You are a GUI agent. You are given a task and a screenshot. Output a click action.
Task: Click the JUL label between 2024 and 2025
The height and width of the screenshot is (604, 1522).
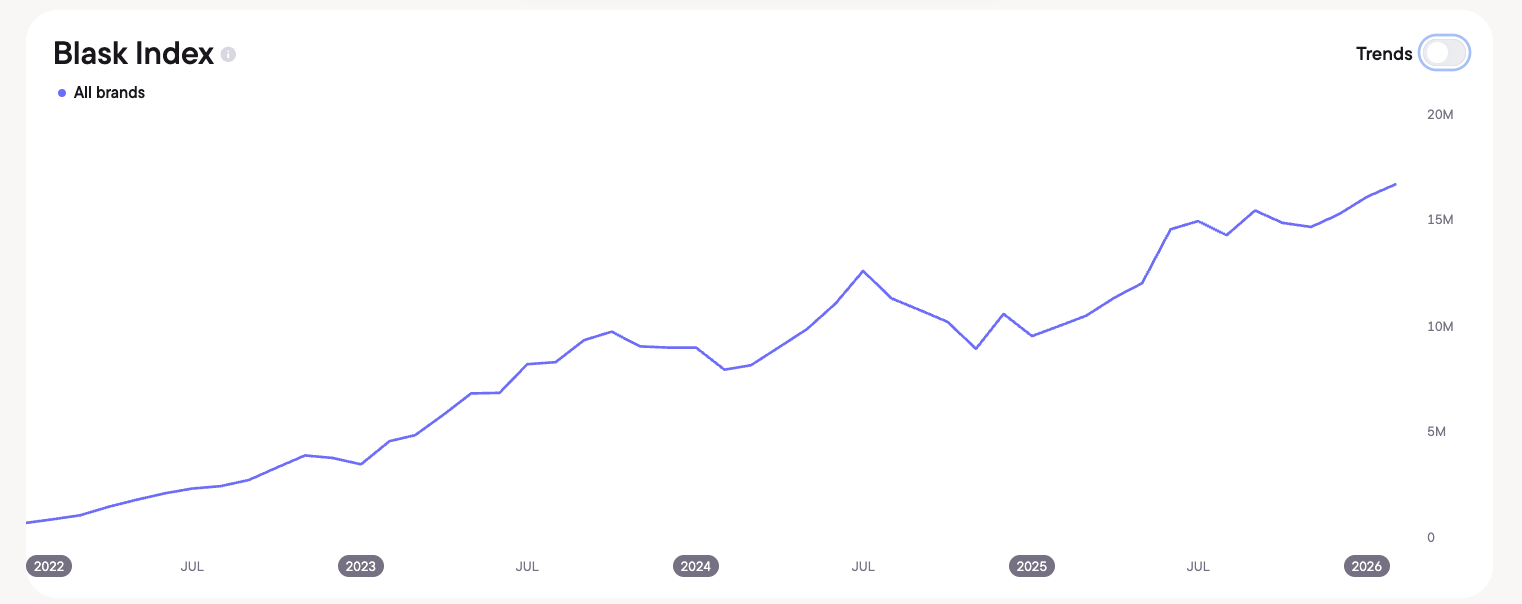(x=863, y=566)
